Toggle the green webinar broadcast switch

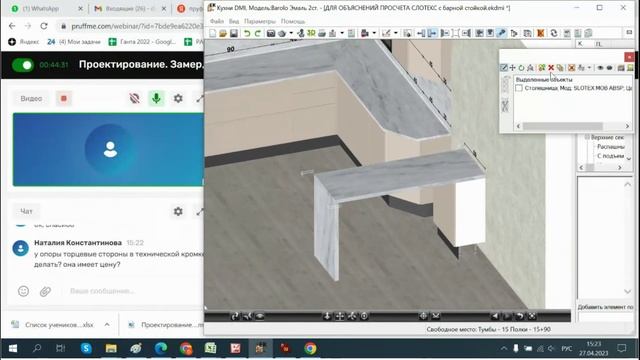point(23,65)
